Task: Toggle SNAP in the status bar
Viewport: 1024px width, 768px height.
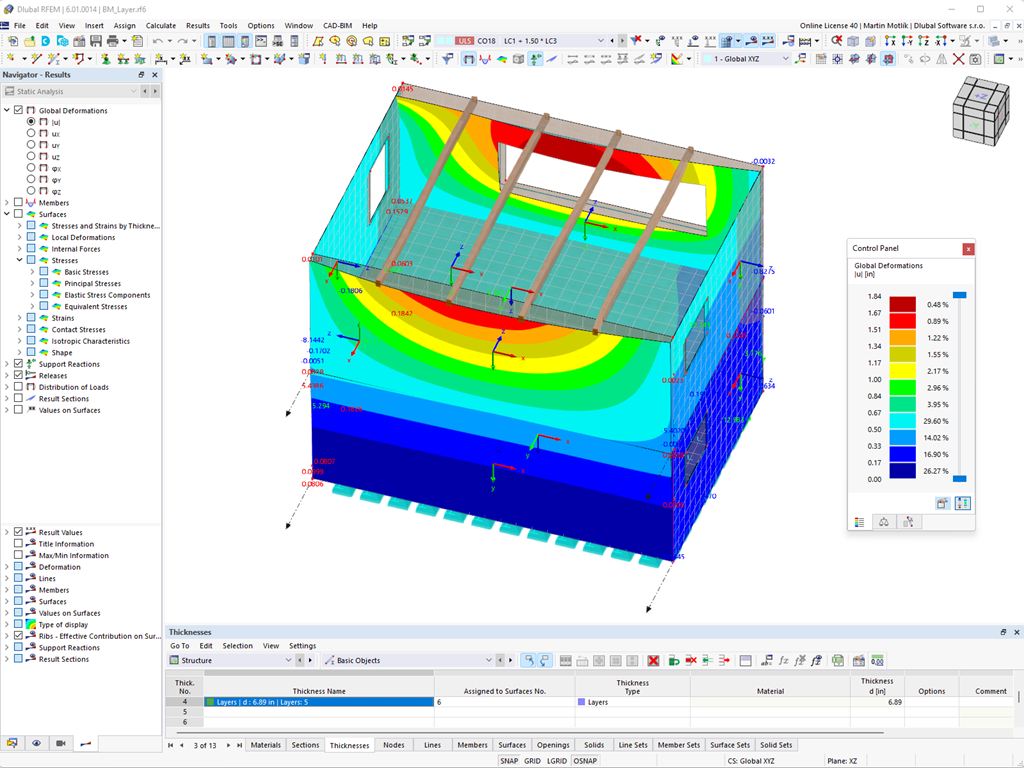Action: [511, 760]
